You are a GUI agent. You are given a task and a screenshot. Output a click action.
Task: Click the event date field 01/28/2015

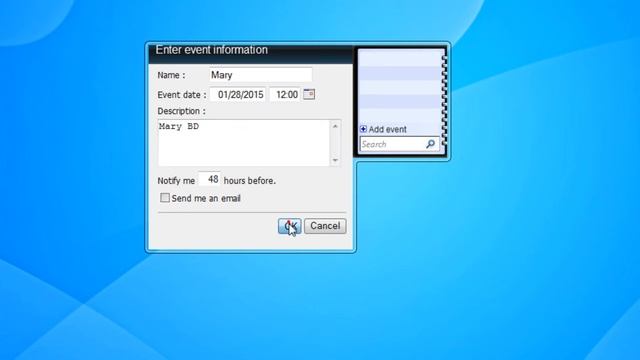(x=238, y=95)
